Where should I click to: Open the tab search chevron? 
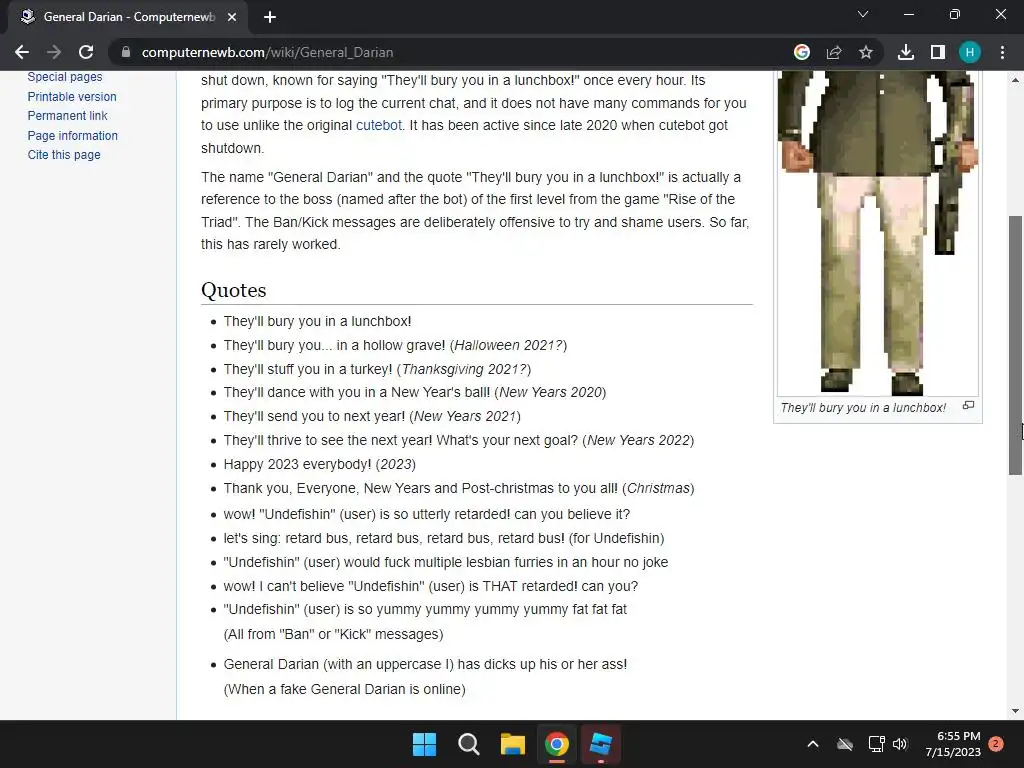tap(863, 14)
